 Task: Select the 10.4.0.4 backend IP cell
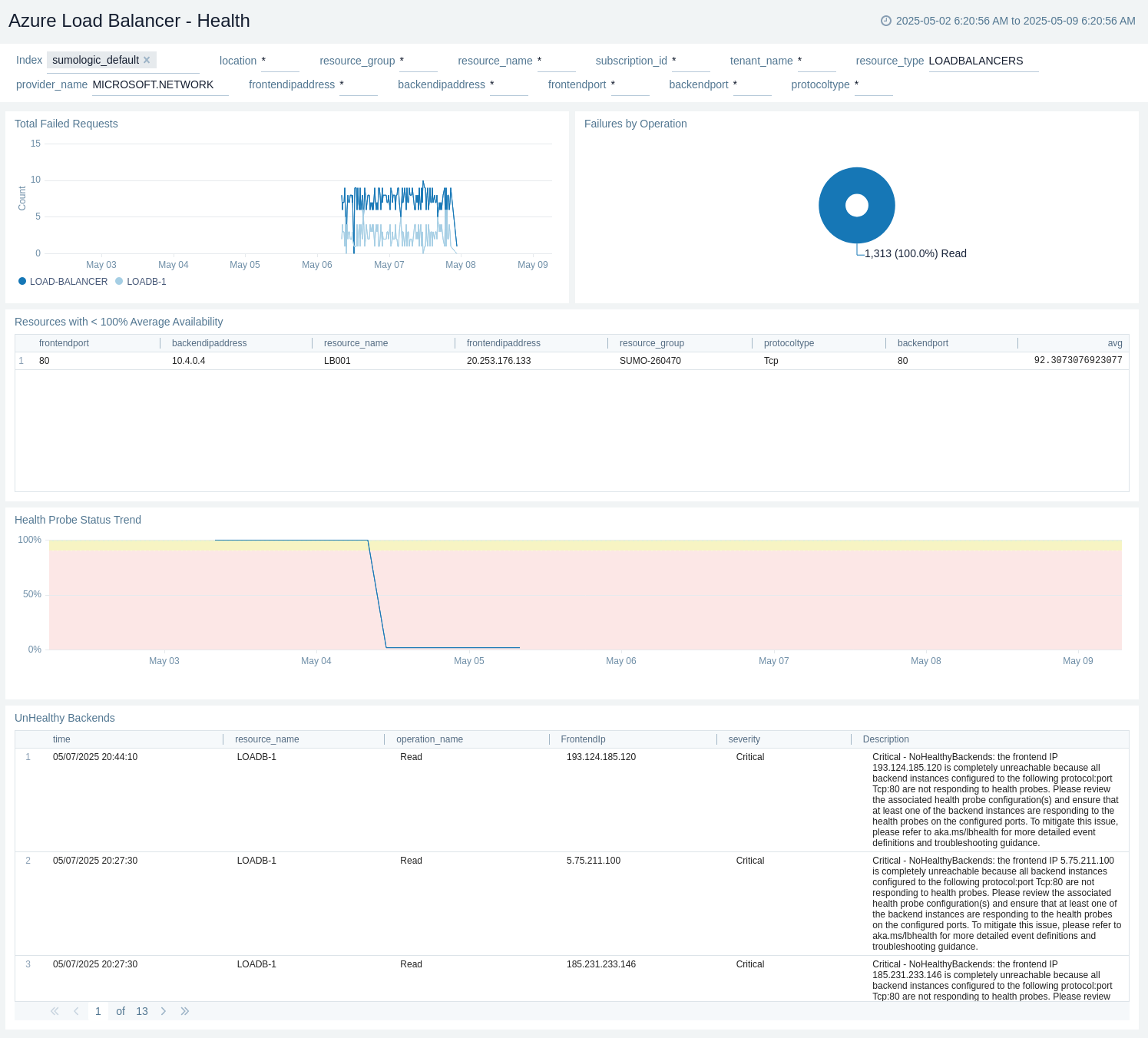tap(189, 361)
